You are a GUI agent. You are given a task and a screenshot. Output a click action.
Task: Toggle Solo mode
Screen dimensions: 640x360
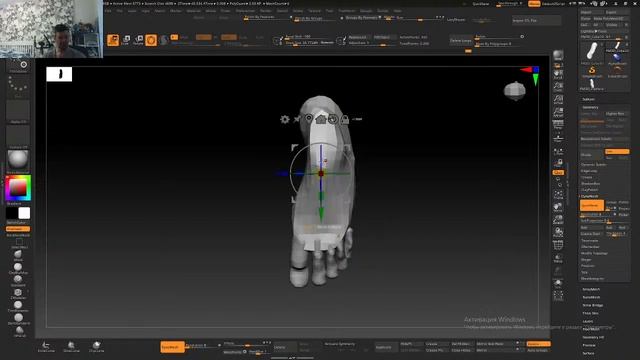pos(558,283)
